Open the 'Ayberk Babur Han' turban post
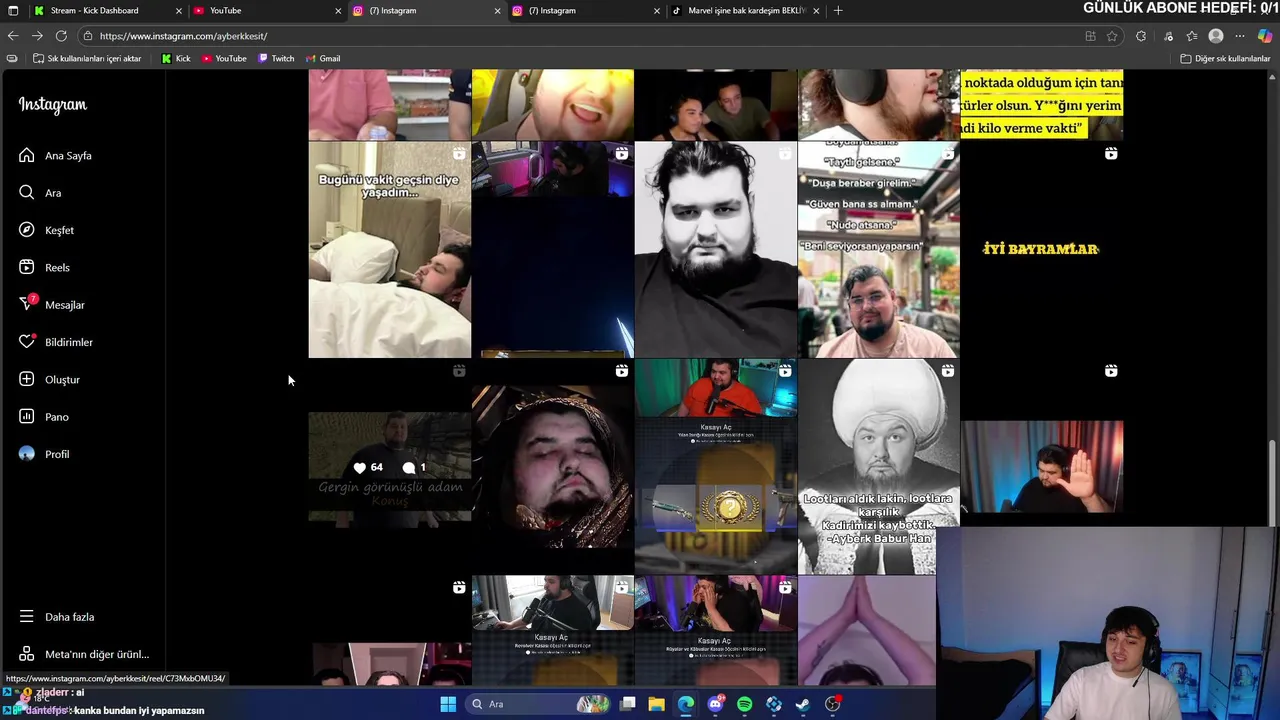 [x=878, y=466]
